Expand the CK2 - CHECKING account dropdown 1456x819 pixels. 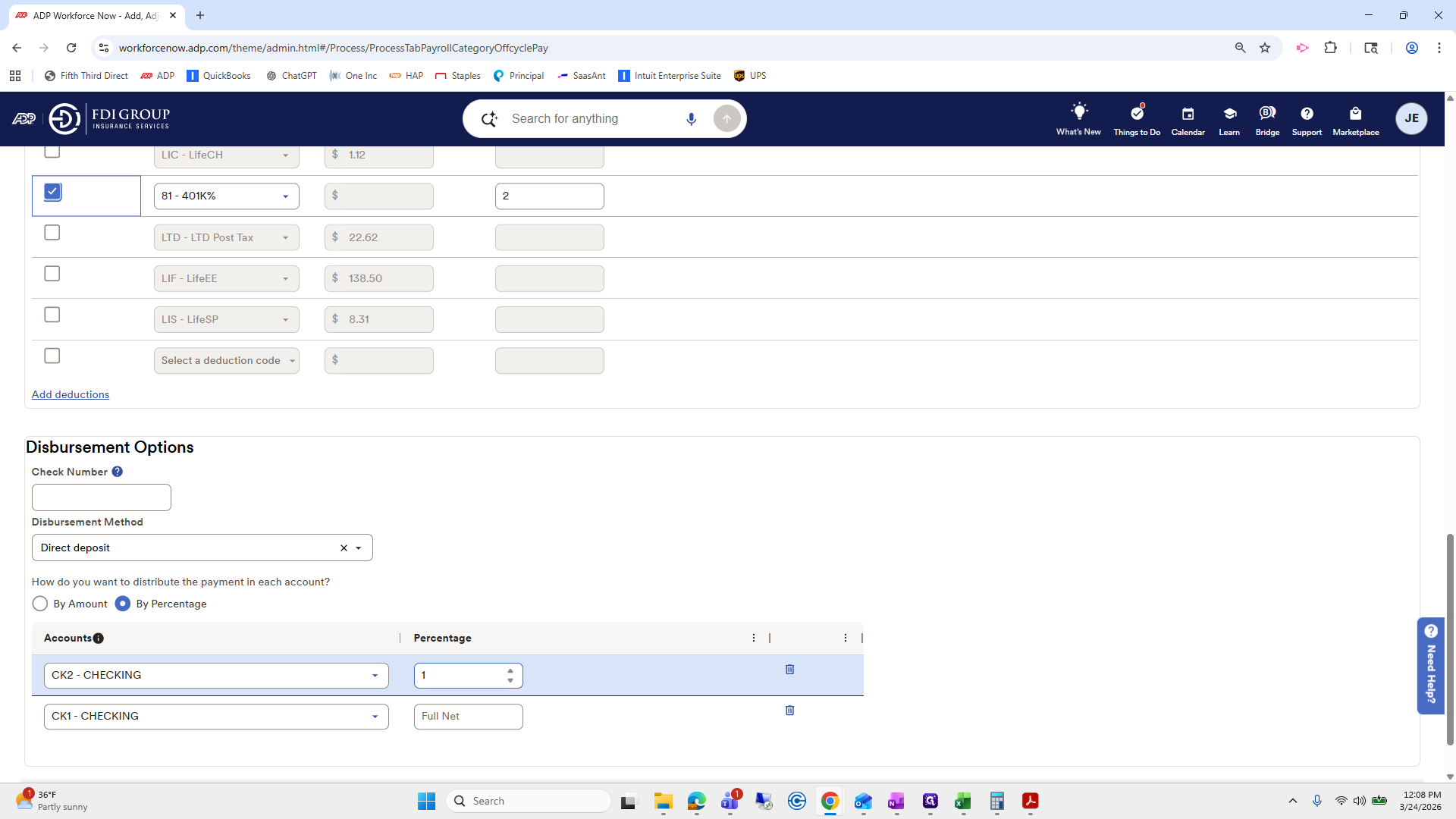coord(375,676)
